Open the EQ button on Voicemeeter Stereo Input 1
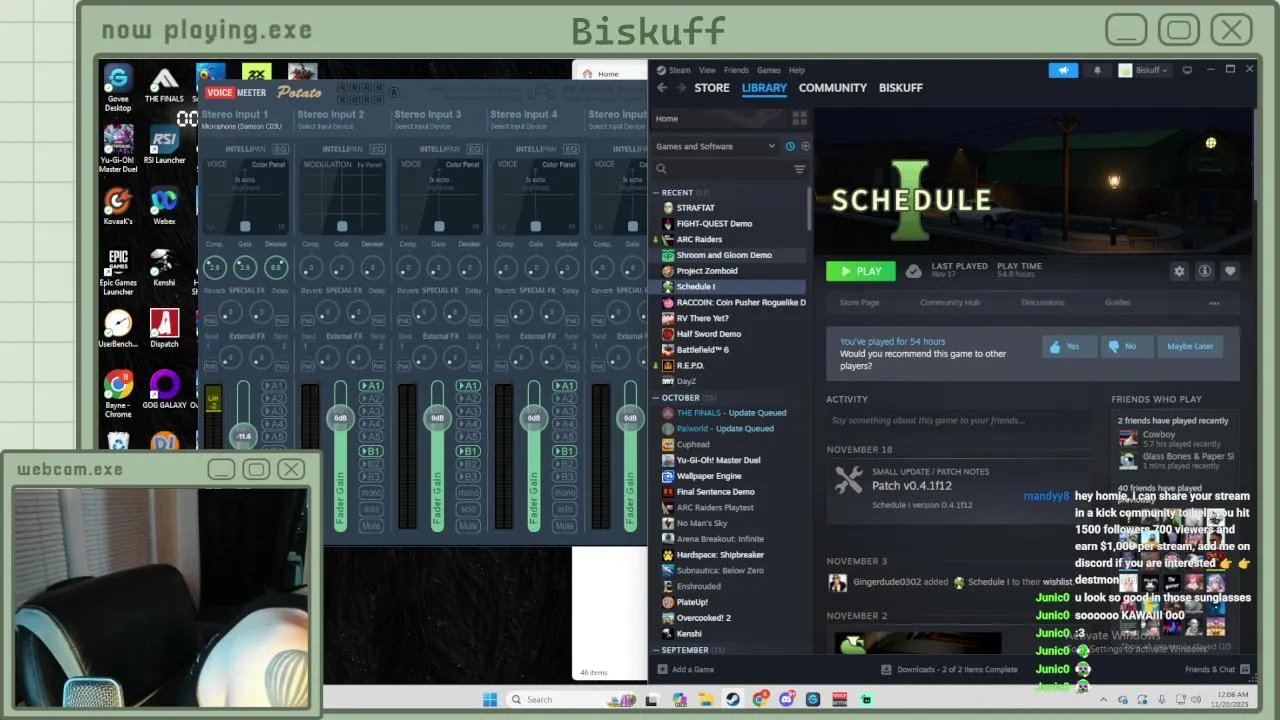Image resolution: width=1280 pixels, height=720 pixels. 281,149
